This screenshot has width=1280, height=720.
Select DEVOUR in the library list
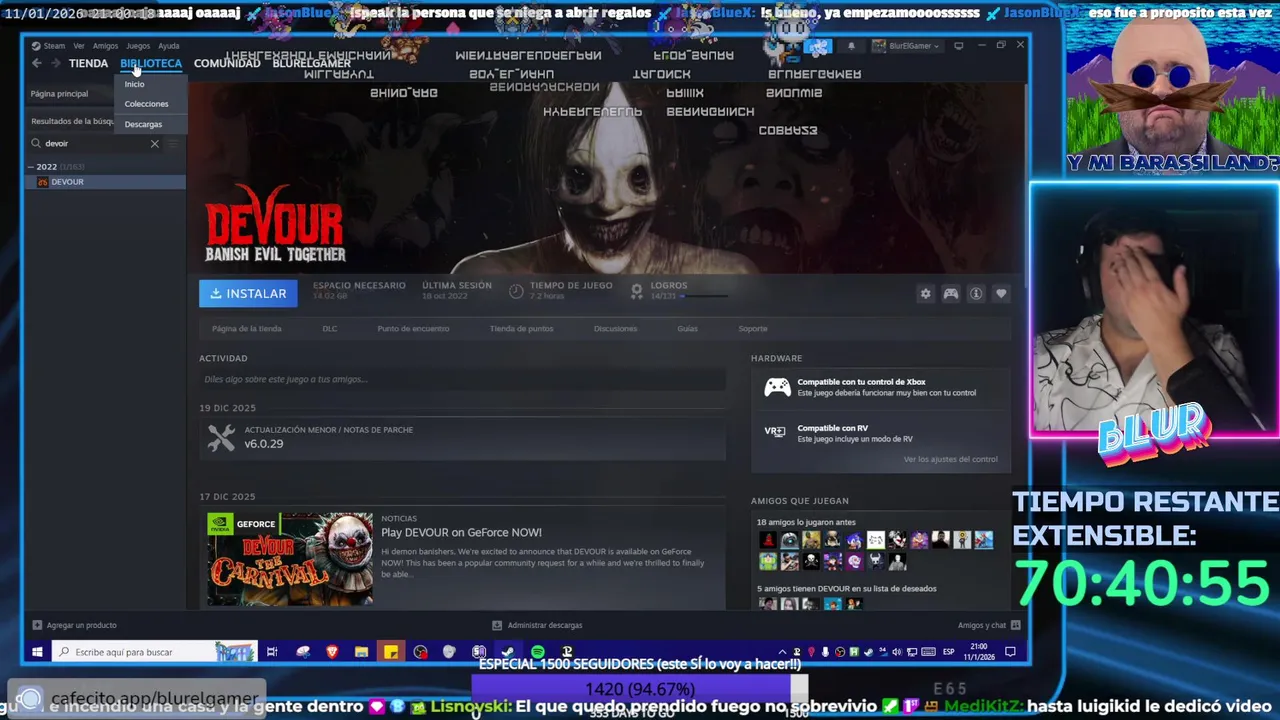(x=105, y=182)
